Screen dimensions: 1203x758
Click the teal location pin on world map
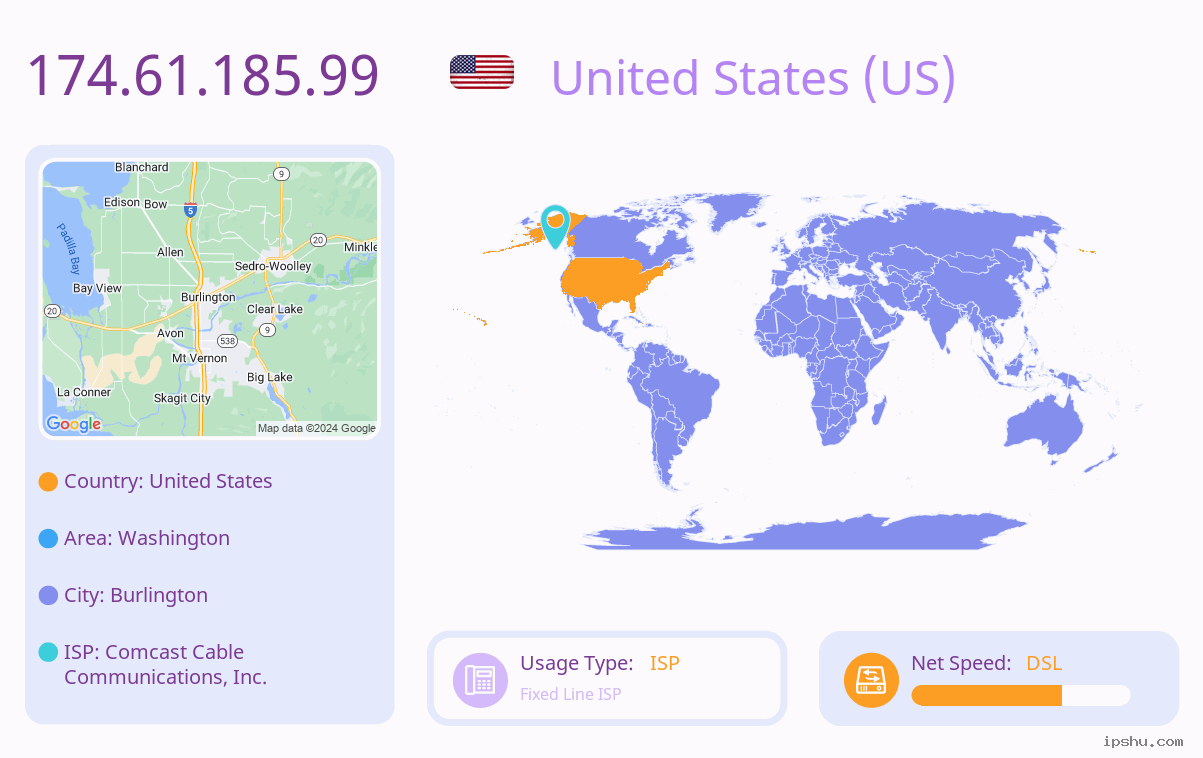tap(554, 226)
